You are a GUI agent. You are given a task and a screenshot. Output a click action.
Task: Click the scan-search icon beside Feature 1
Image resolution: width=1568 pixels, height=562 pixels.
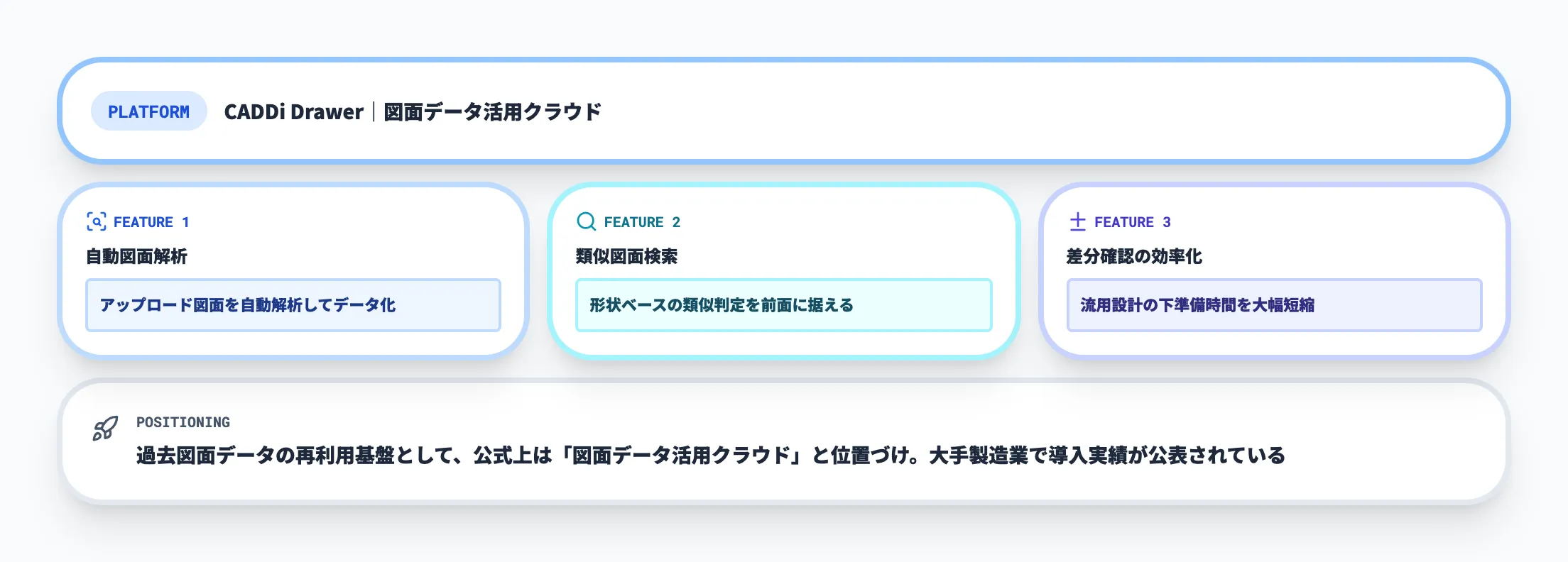(x=97, y=222)
